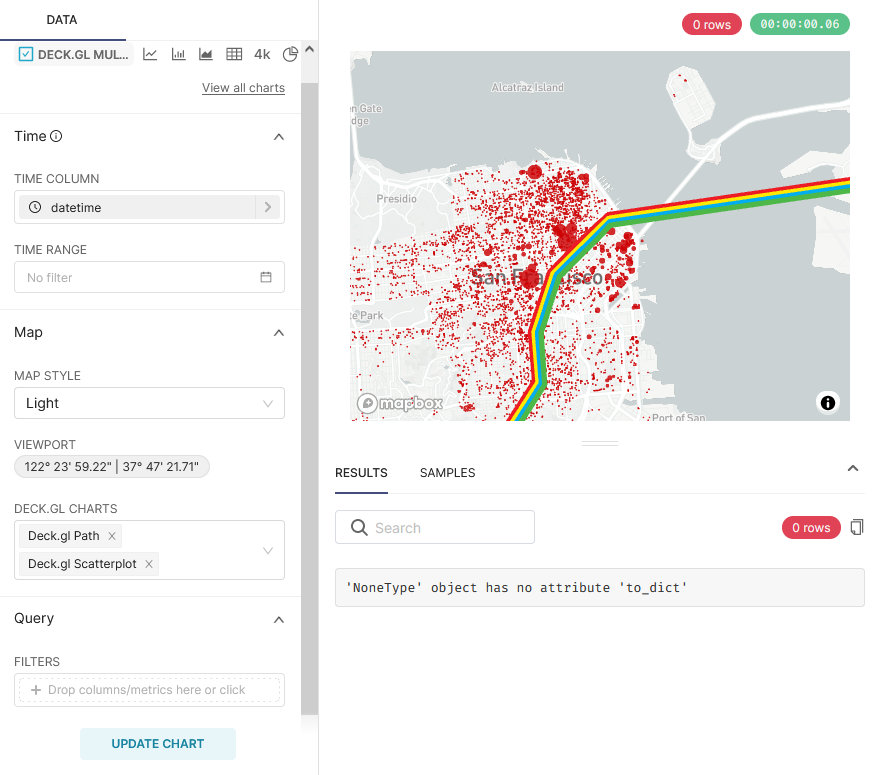Open the Map Style dropdown
Image resolution: width=876 pixels, height=775 pixels.
coord(149,403)
